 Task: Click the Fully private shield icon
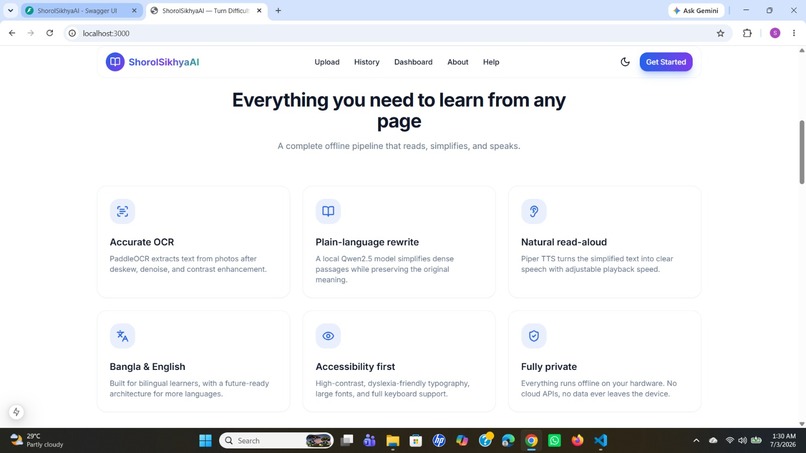[x=534, y=336]
